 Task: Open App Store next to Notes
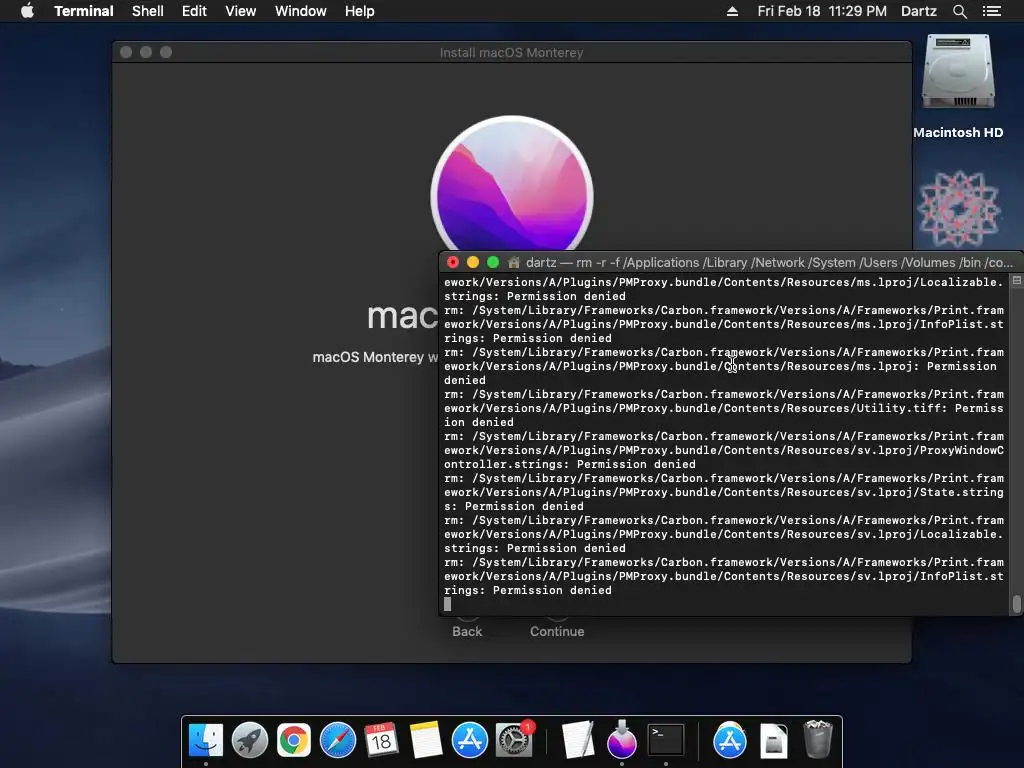[470, 741]
